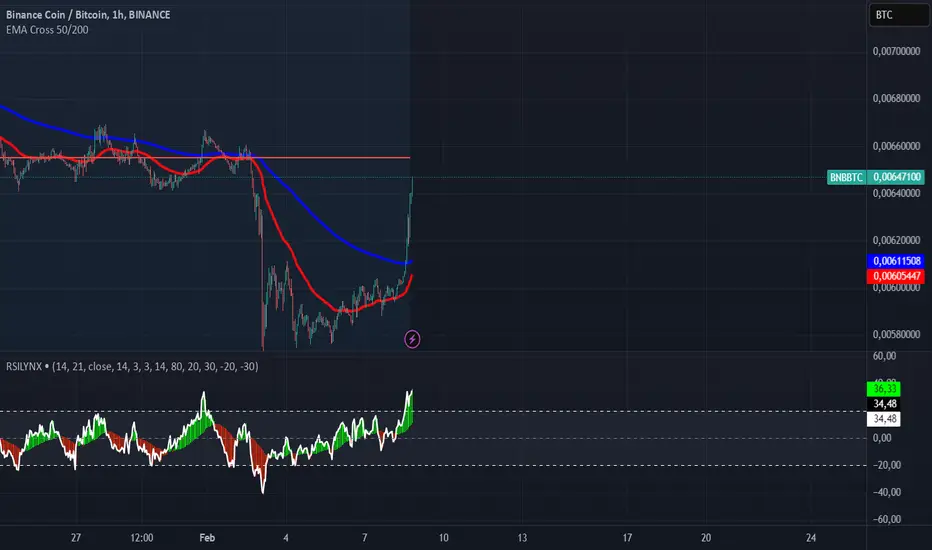Click the 0,00660000 price axis label
Viewport: 932px width, 550px height.
coord(896,146)
